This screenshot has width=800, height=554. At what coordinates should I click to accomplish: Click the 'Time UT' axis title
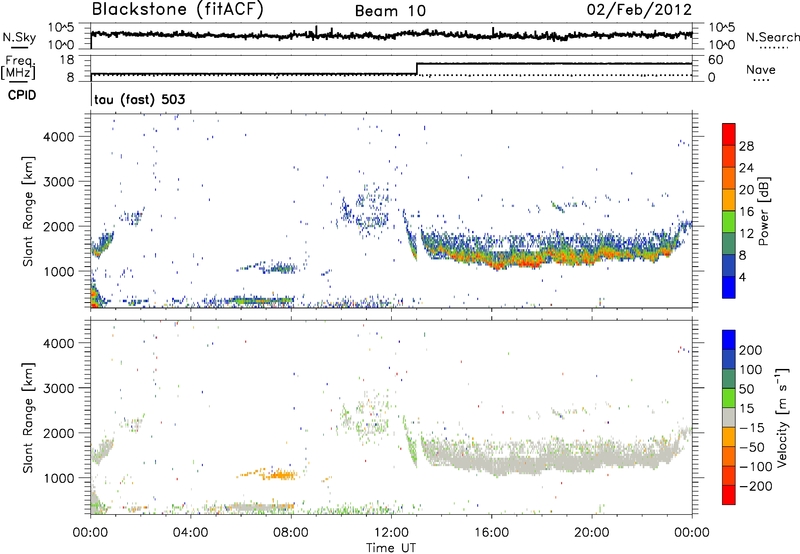pyautogui.click(x=391, y=548)
